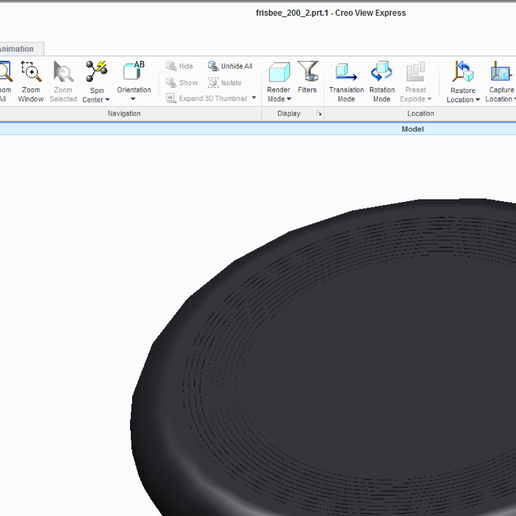Click the Unhide All icon
The image size is (516, 516).
coord(213,66)
